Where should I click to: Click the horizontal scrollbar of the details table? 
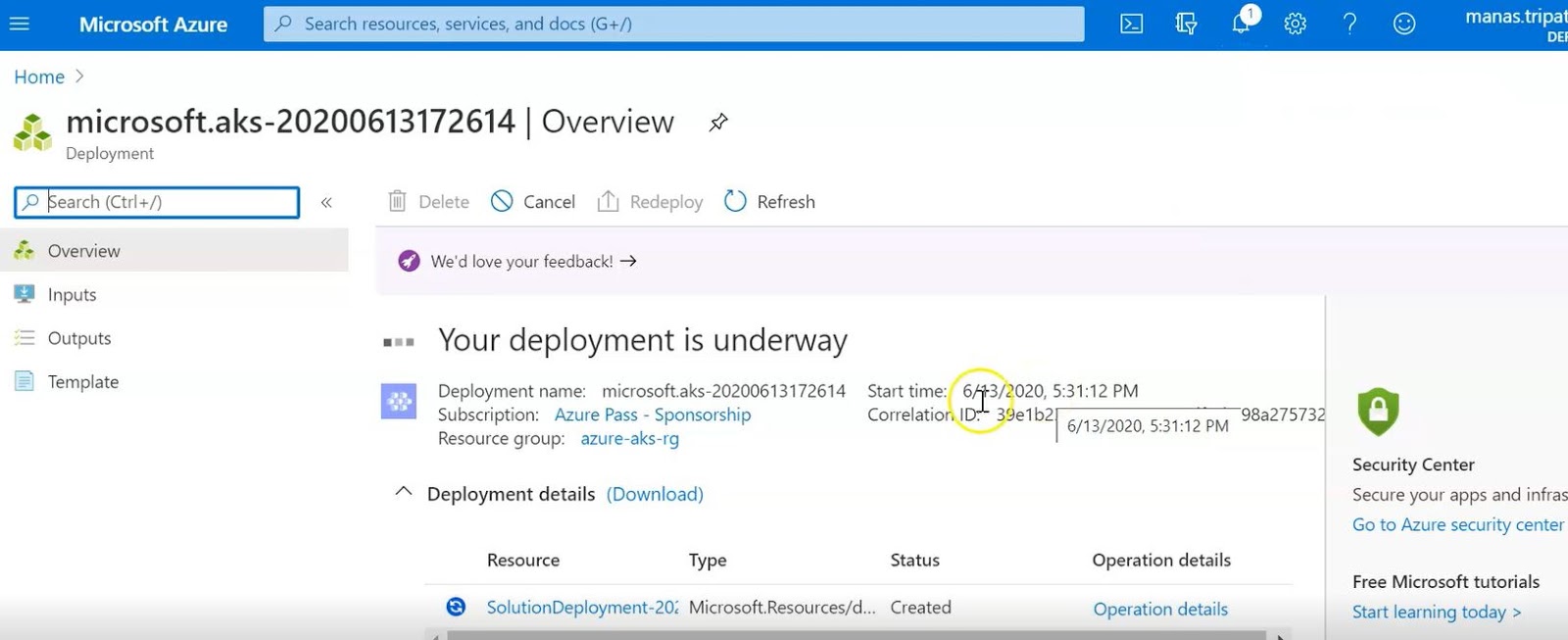(x=858, y=635)
